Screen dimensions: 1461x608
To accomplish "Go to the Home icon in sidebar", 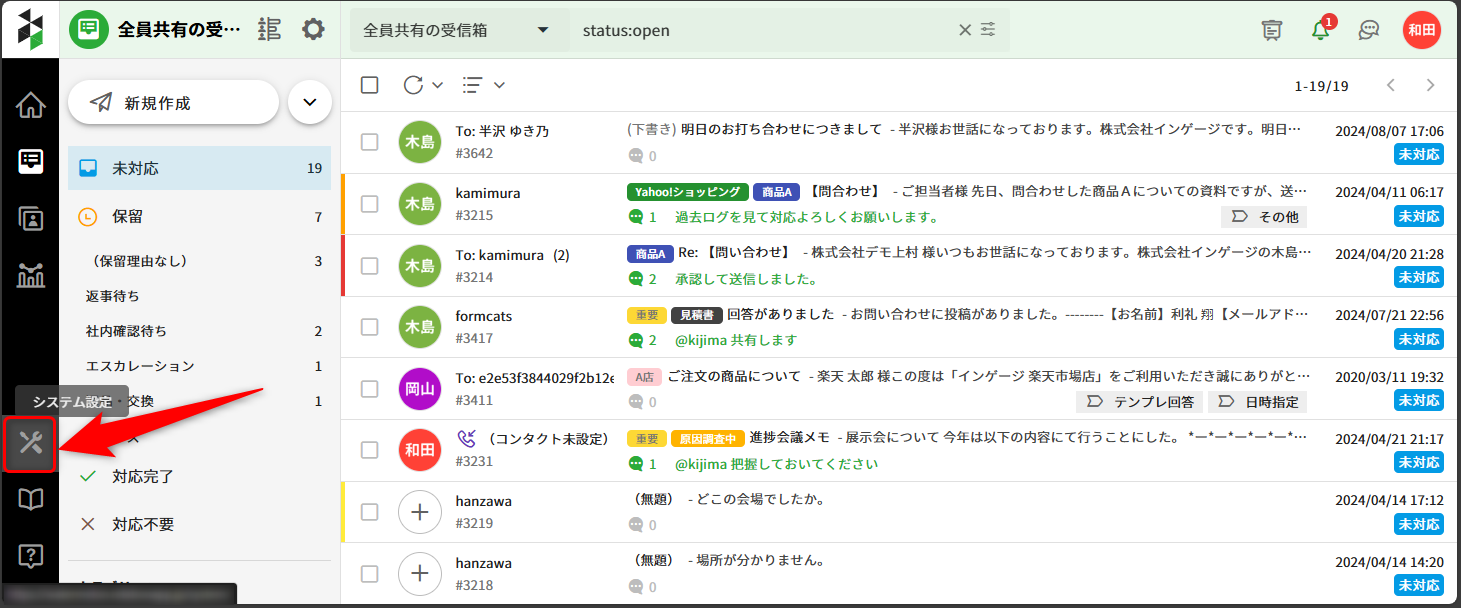I will [x=31, y=105].
